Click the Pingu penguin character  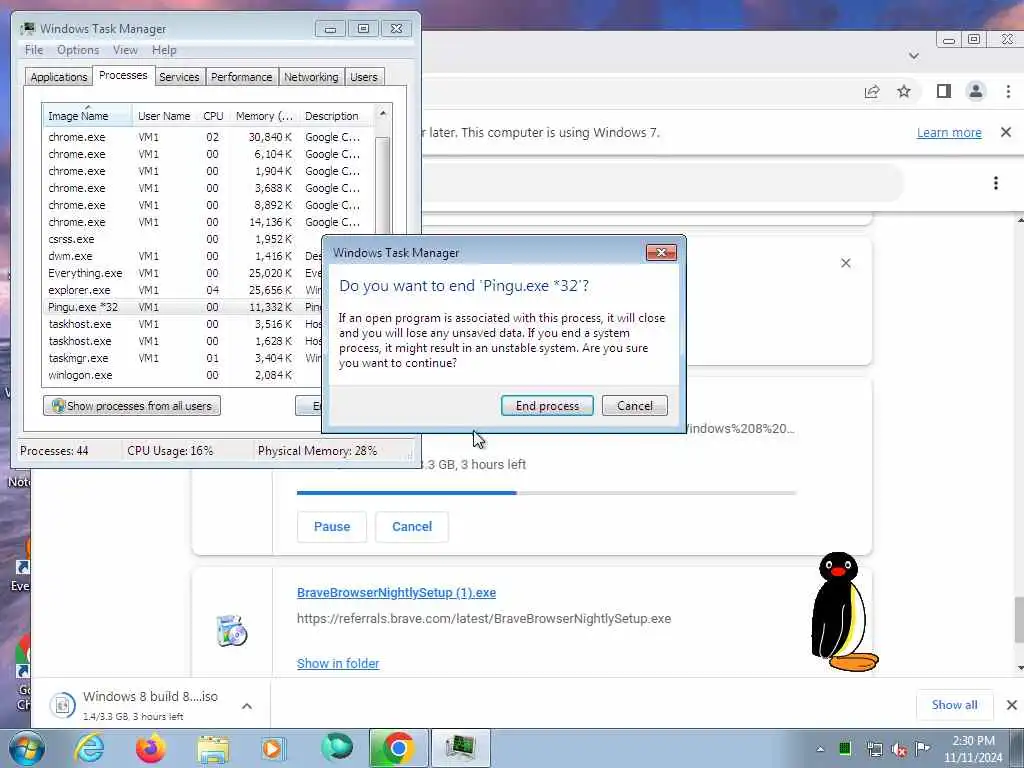843,612
